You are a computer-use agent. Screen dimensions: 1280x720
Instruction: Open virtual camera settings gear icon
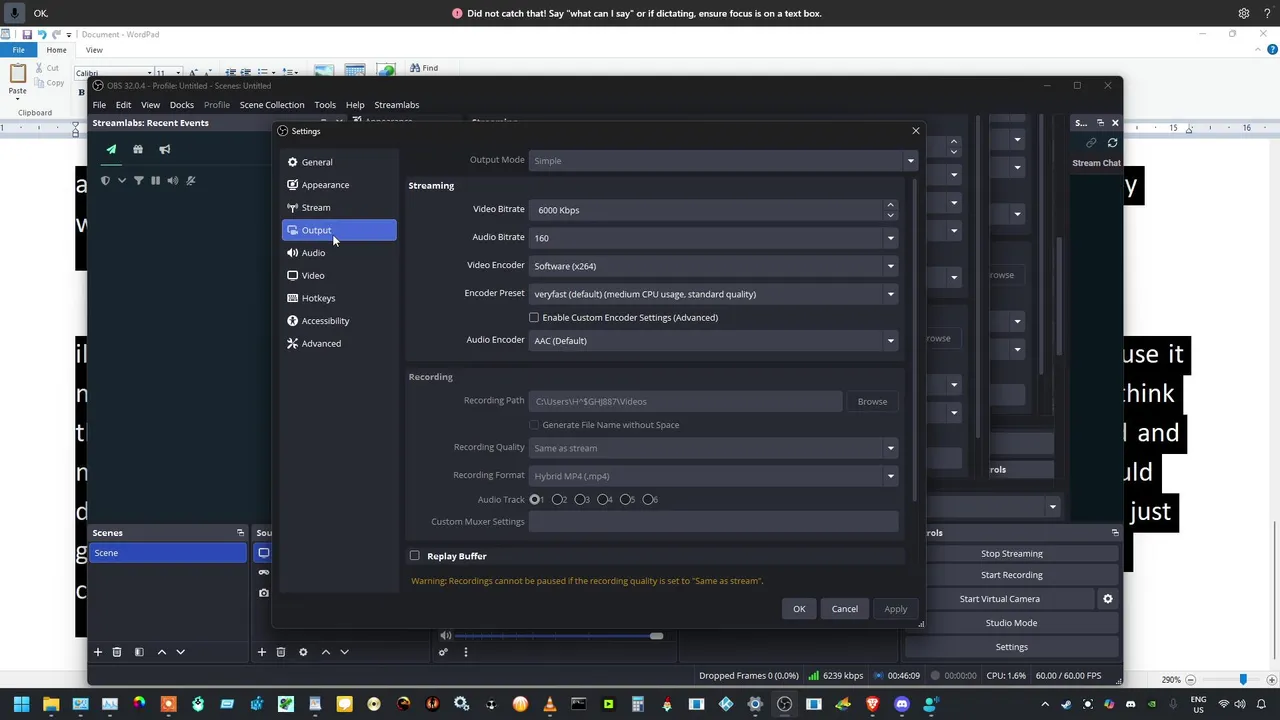point(1107,599)
